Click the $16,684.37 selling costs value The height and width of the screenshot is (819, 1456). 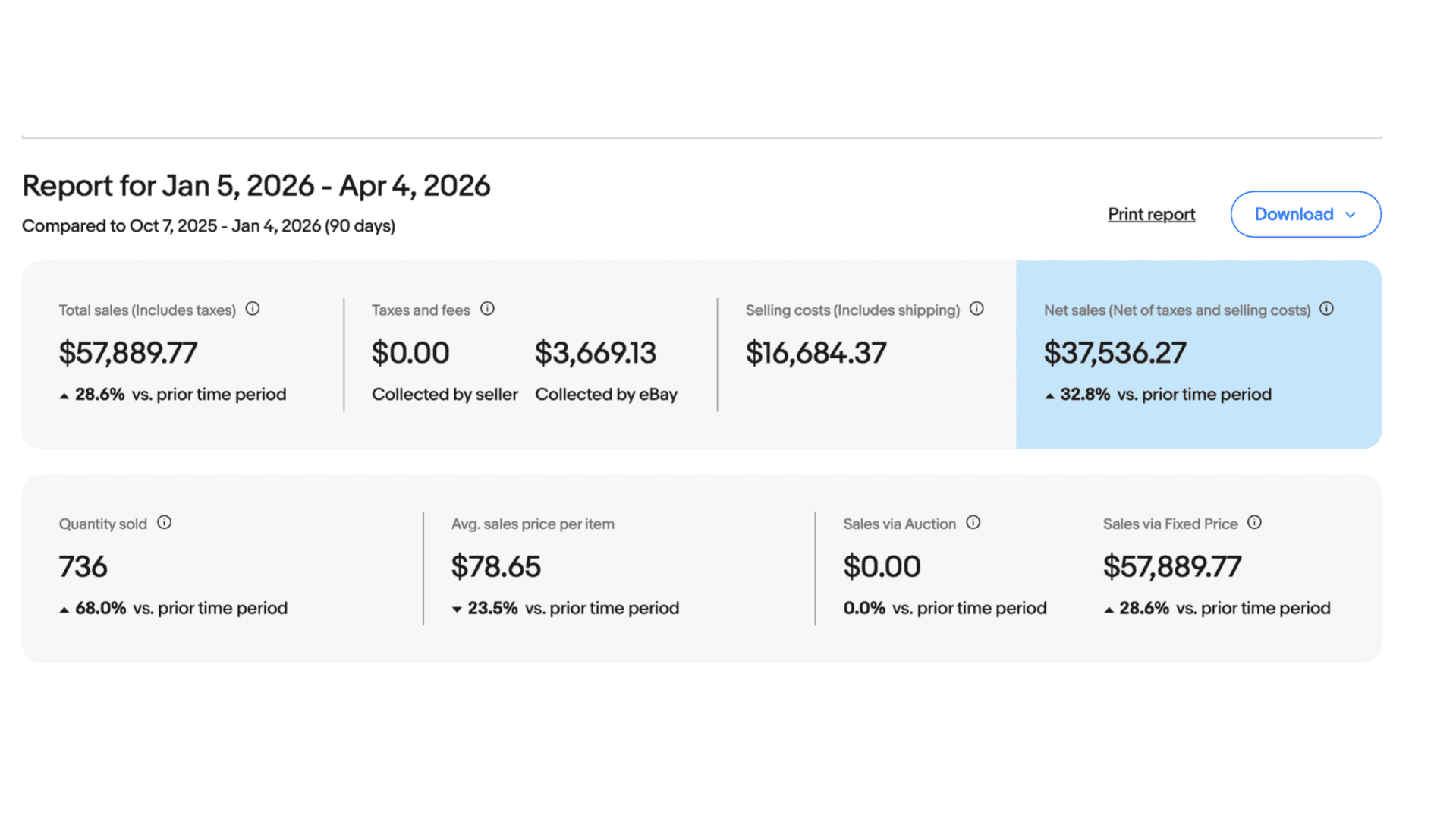tap(816, 353)
